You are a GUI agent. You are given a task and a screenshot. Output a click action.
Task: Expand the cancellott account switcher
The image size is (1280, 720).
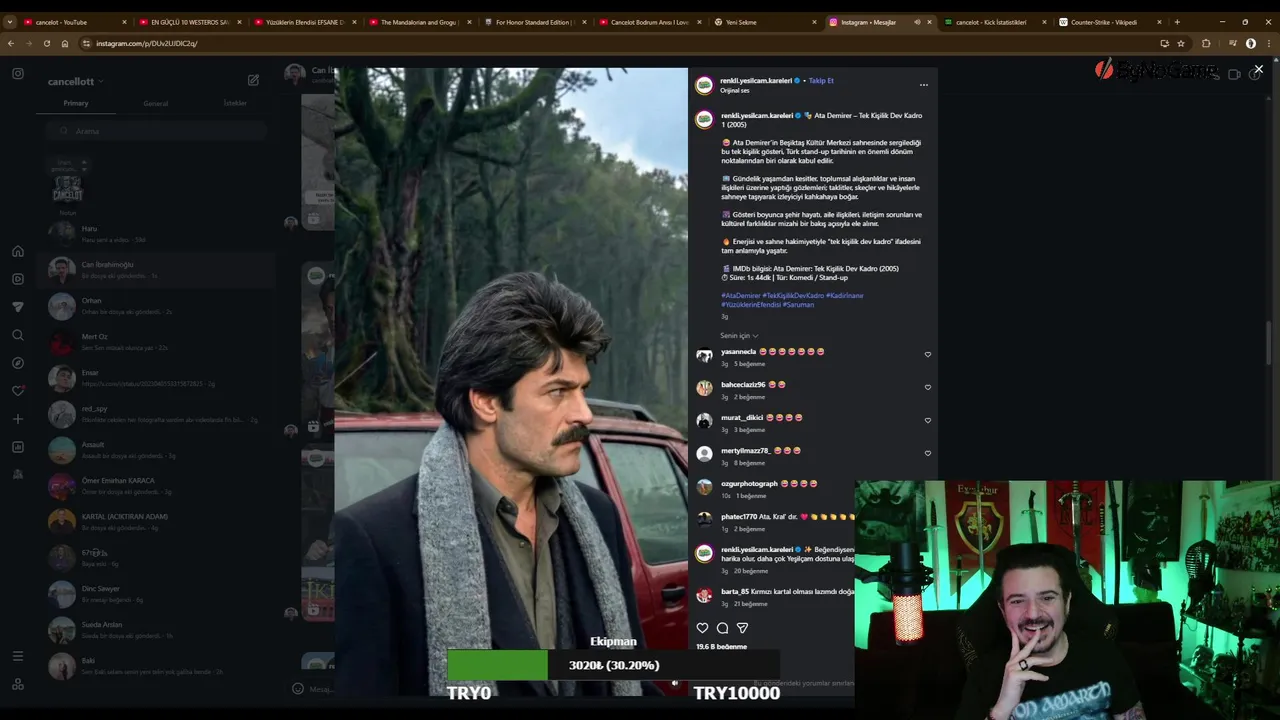pos(75,81)
